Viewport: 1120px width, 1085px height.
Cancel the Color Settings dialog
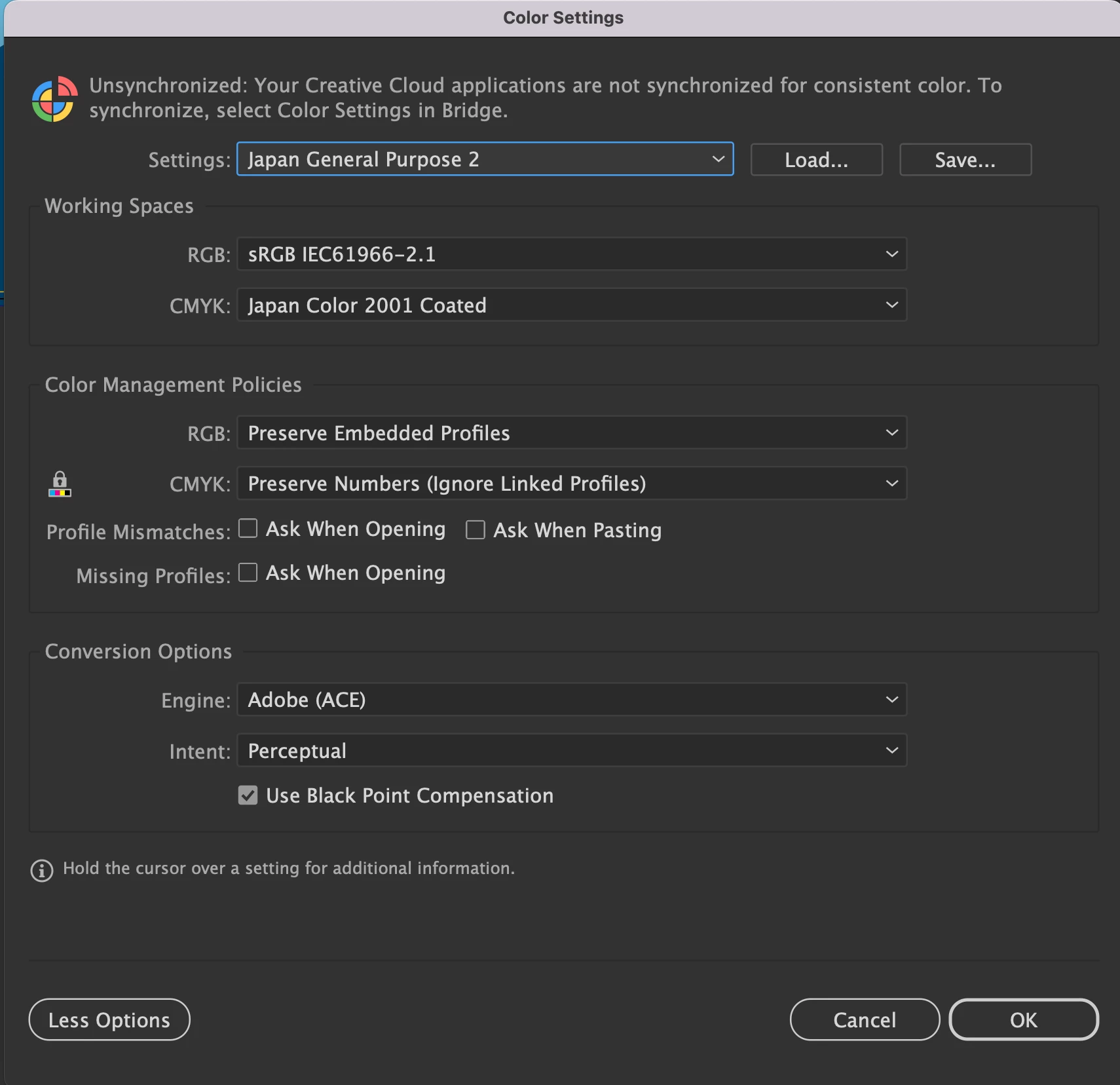tap(865, 1019)
